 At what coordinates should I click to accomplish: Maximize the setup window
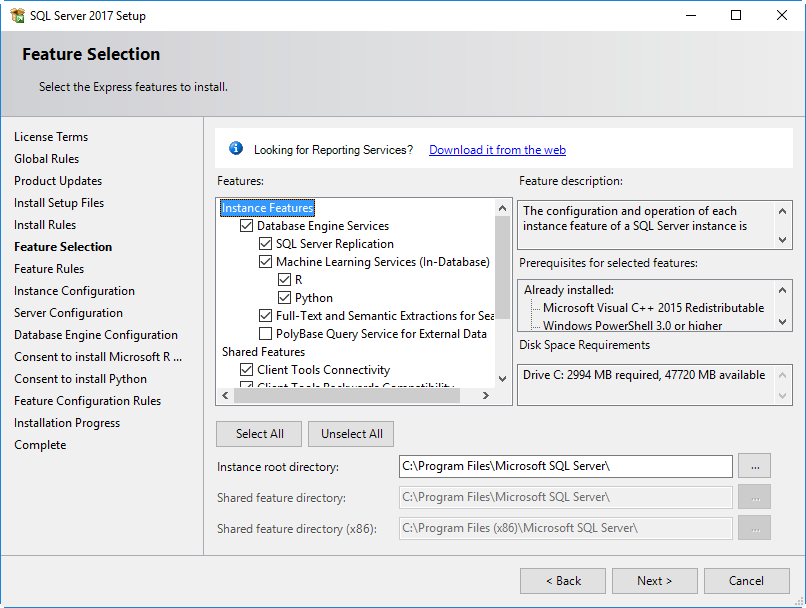coord(736,15)
